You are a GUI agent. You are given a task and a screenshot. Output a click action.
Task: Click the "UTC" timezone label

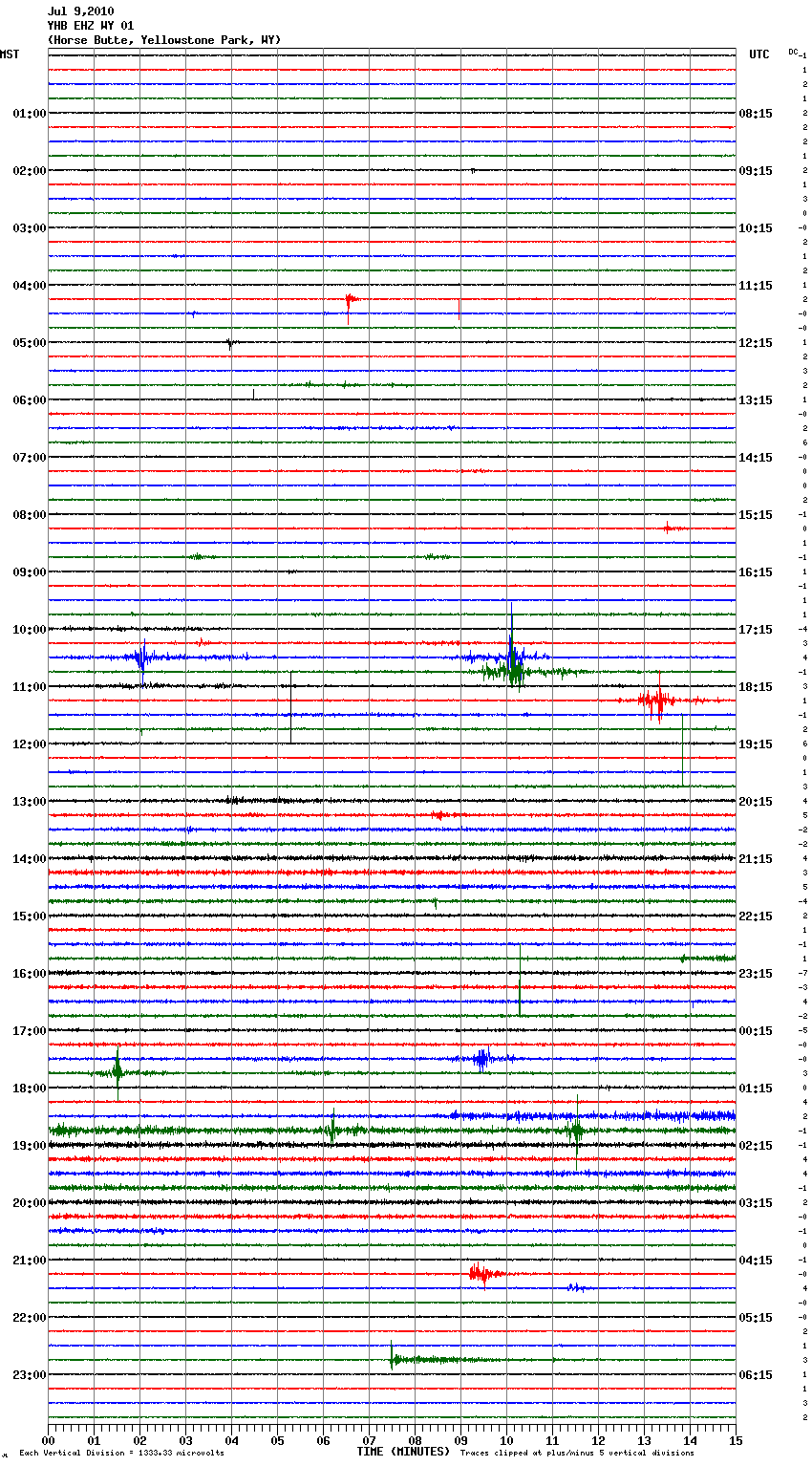click(x=759, y=54)
